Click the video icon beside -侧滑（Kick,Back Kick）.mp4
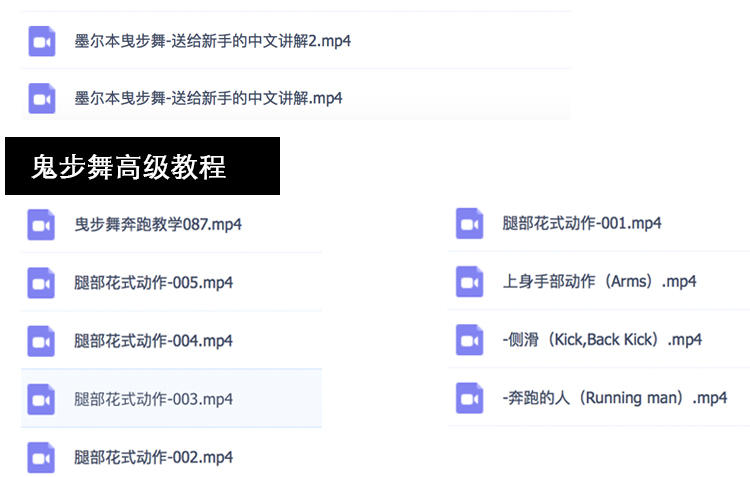This screenshot has width=750, height=477. (469, 340)
